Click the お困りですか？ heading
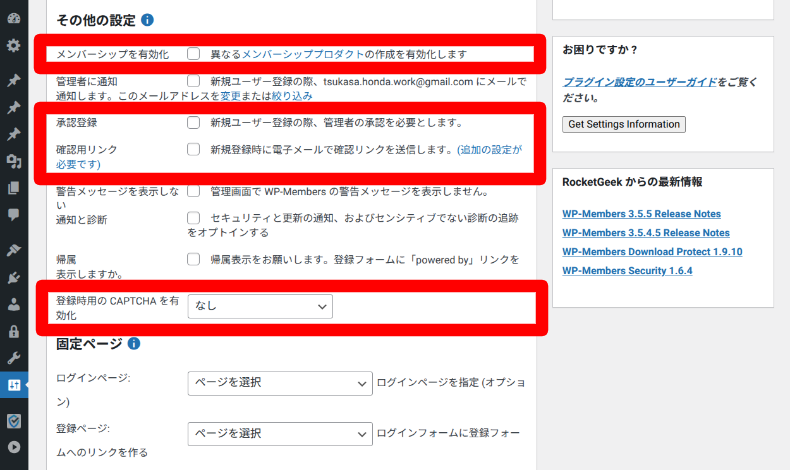This screenshot has width=790, height=470. pos(600,50)
